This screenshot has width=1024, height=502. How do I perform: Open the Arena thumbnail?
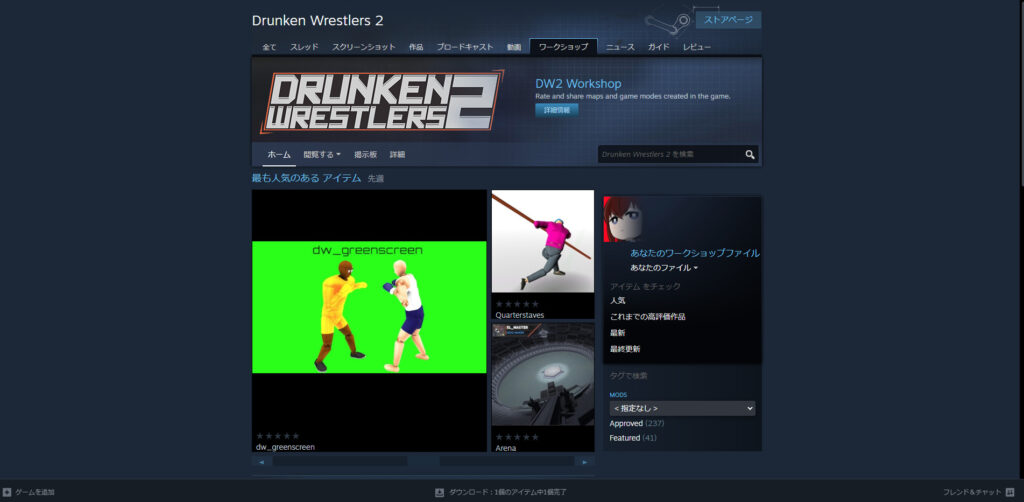coord(543,375)
